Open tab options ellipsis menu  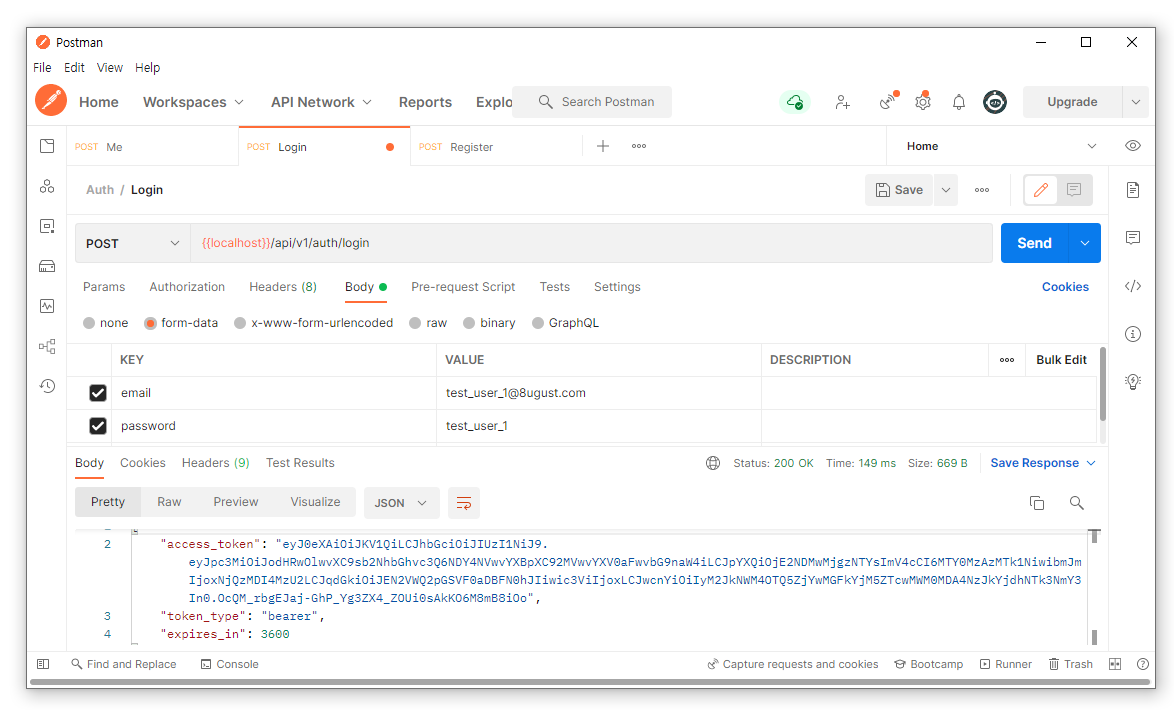coord(639,146)
